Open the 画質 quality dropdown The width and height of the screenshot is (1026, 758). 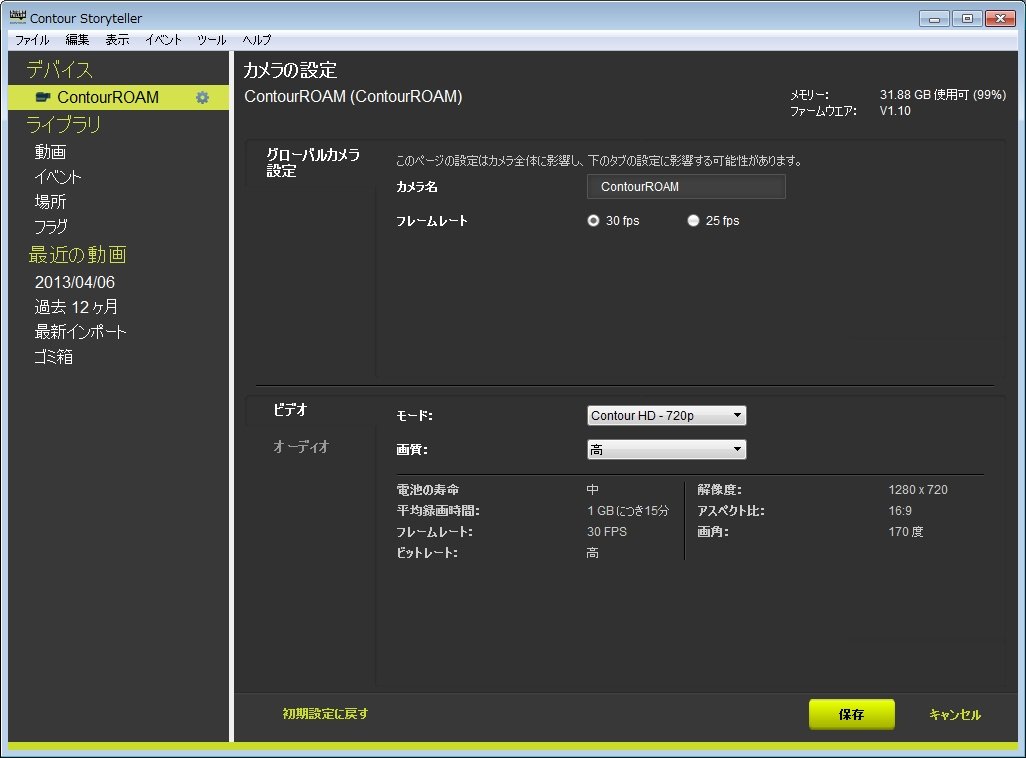(x=666, y=450)
